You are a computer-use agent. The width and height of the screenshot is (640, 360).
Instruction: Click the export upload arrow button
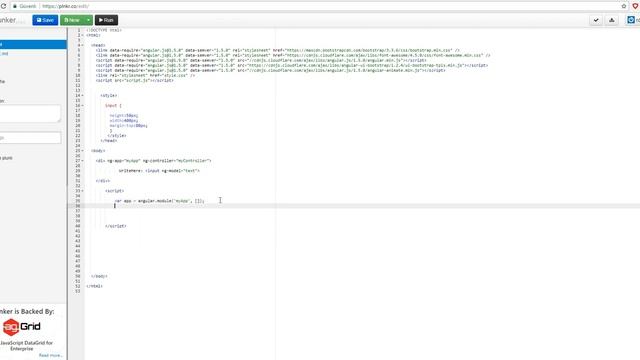tap(611, 20)
